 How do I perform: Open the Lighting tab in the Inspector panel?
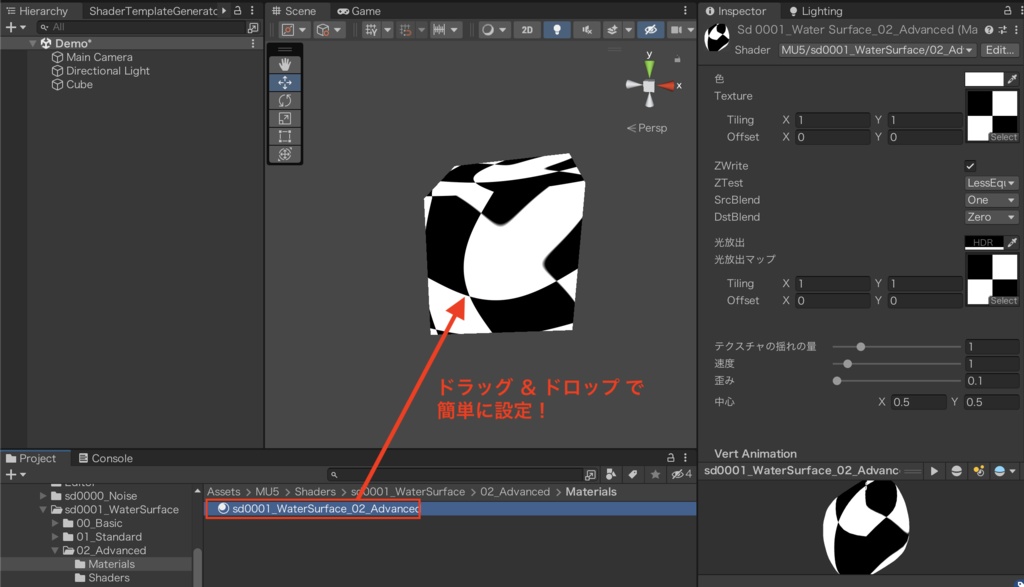[x=824, y=11]
